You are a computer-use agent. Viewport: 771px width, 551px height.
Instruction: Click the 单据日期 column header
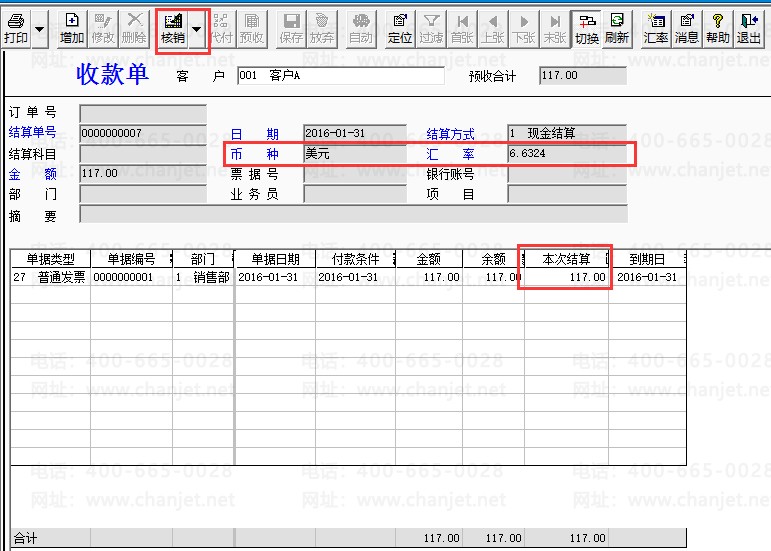coord(275,259)
